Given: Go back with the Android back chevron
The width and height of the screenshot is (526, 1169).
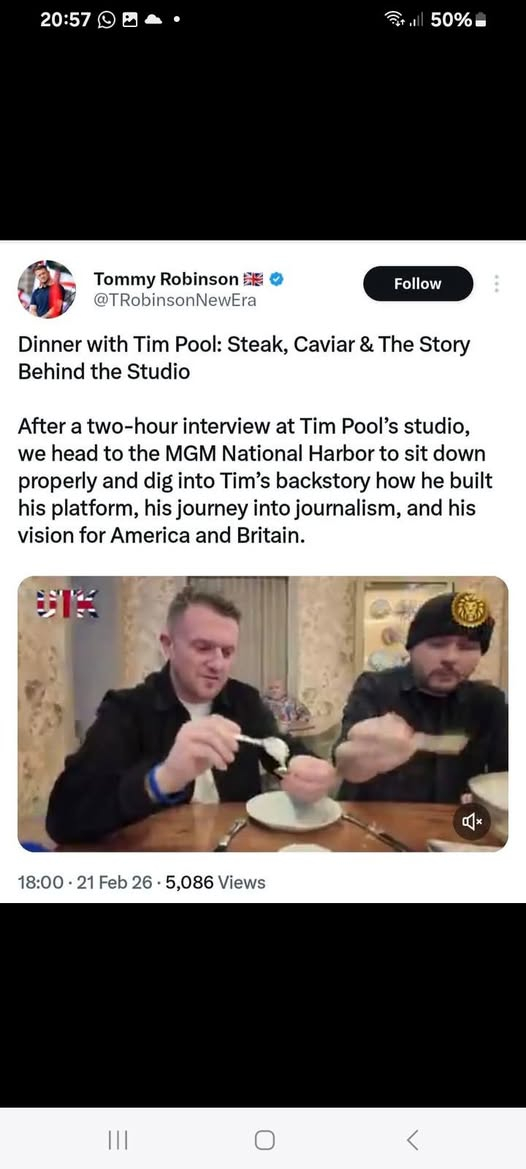Looking at the screenshot, I should pyautogui.click(x=413, y=1139).
